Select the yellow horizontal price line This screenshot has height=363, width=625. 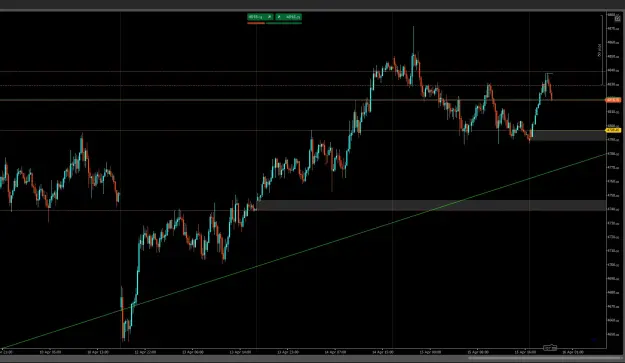(x=303, y=130)
